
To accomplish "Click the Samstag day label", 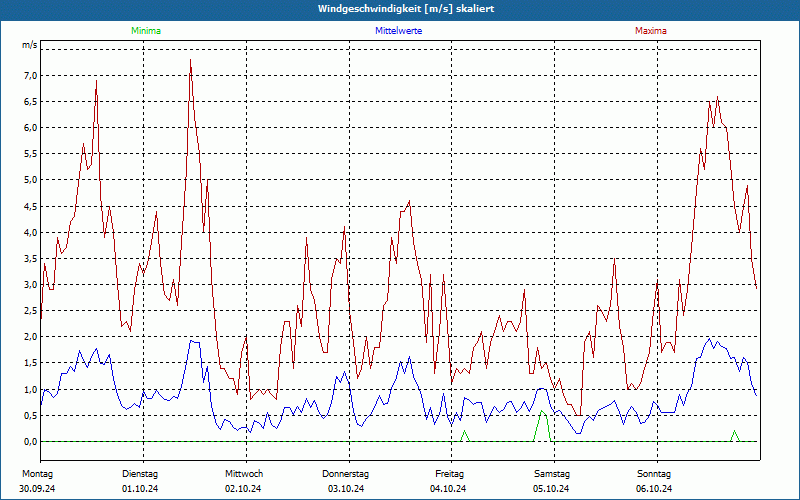I will click(x=552, y=474).
